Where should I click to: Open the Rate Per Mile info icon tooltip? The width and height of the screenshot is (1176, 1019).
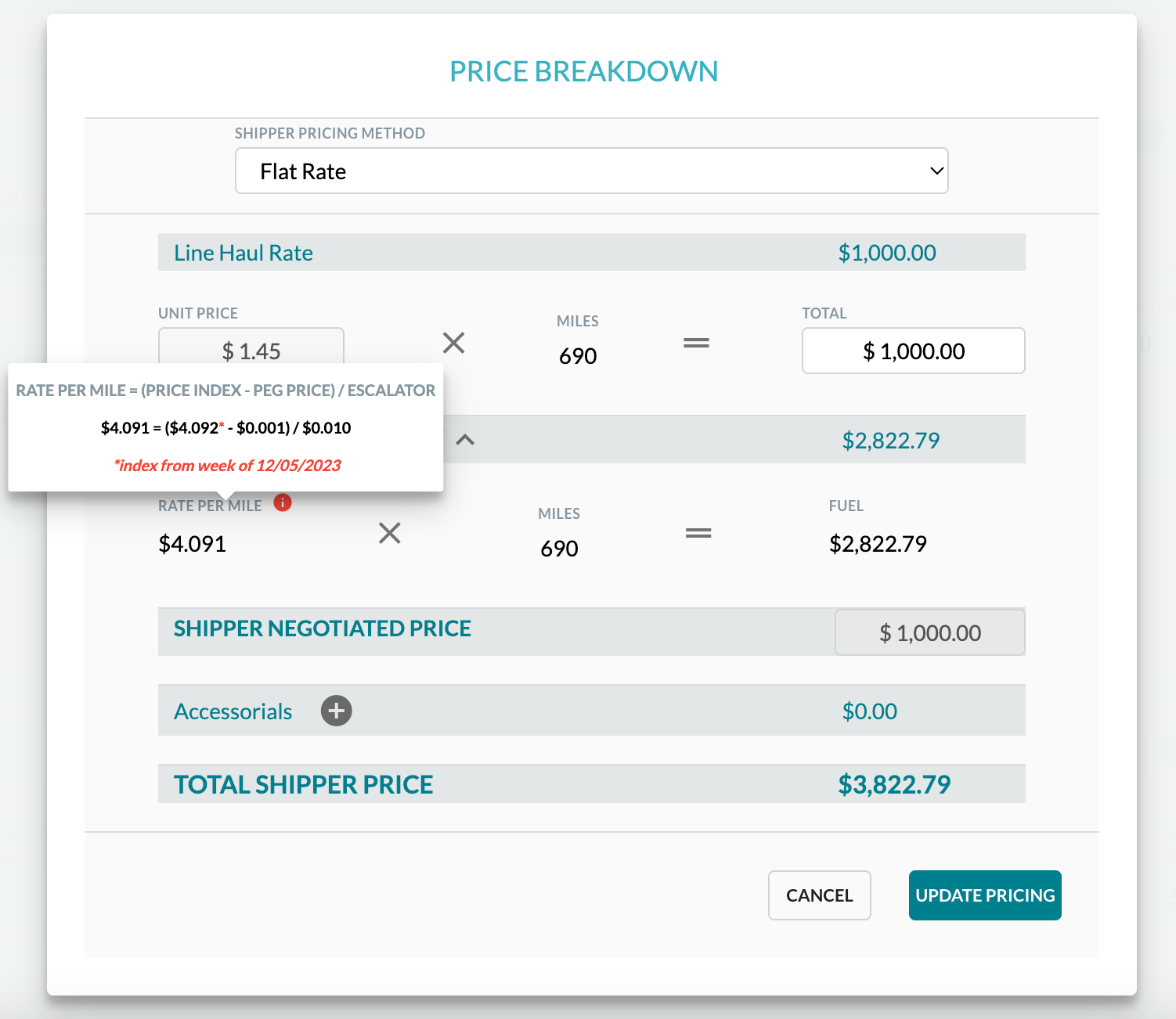[x=282, y=503]
